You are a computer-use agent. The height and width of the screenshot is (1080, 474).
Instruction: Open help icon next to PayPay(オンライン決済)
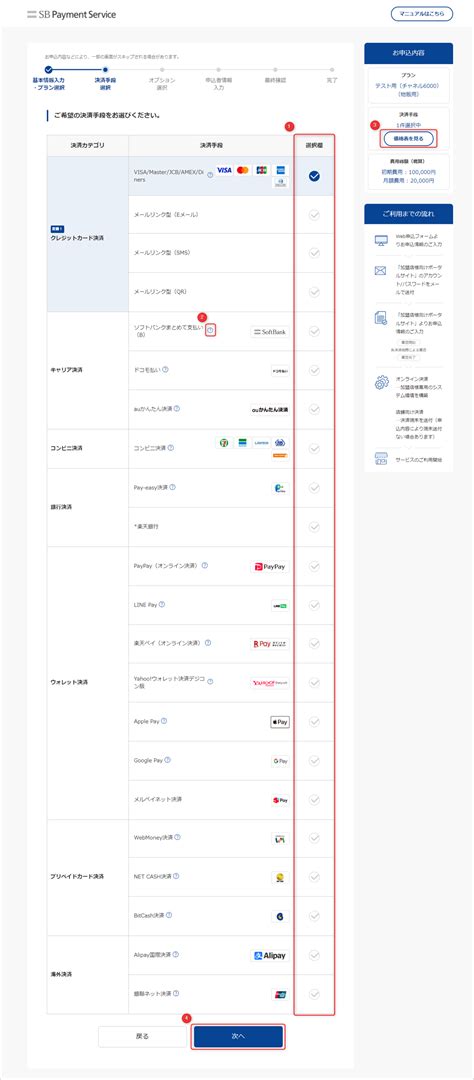click(205, 565)
